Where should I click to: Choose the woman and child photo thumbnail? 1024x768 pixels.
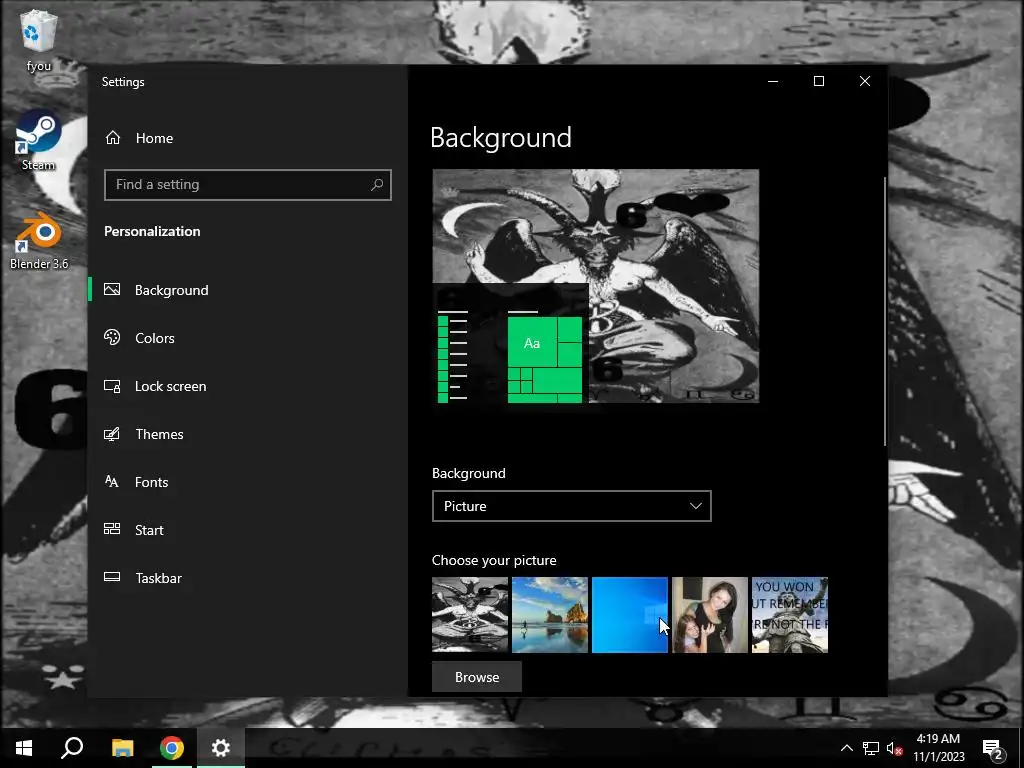point(710,615)
